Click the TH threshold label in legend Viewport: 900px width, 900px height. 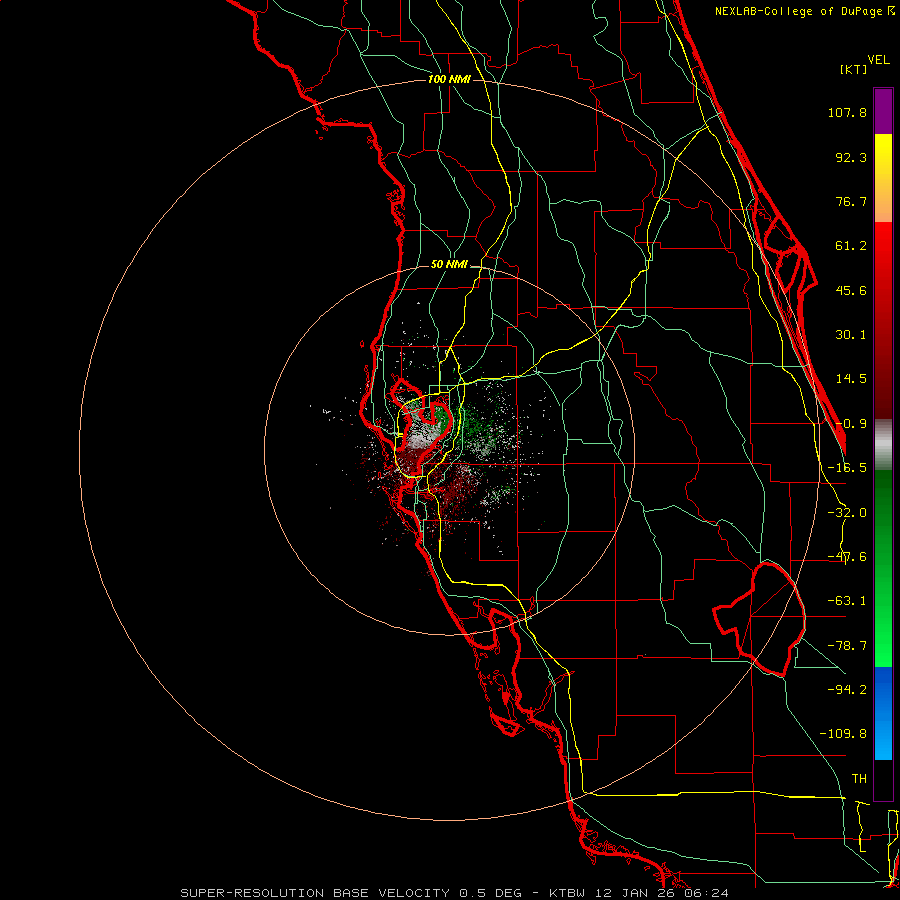[x=859, y=779]
